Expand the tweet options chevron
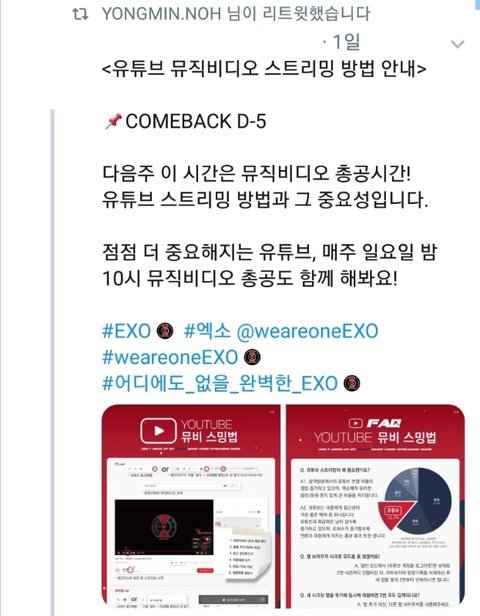Image resolution: width=480 pixels, height=616 pixels. click(x=457, y=44)
